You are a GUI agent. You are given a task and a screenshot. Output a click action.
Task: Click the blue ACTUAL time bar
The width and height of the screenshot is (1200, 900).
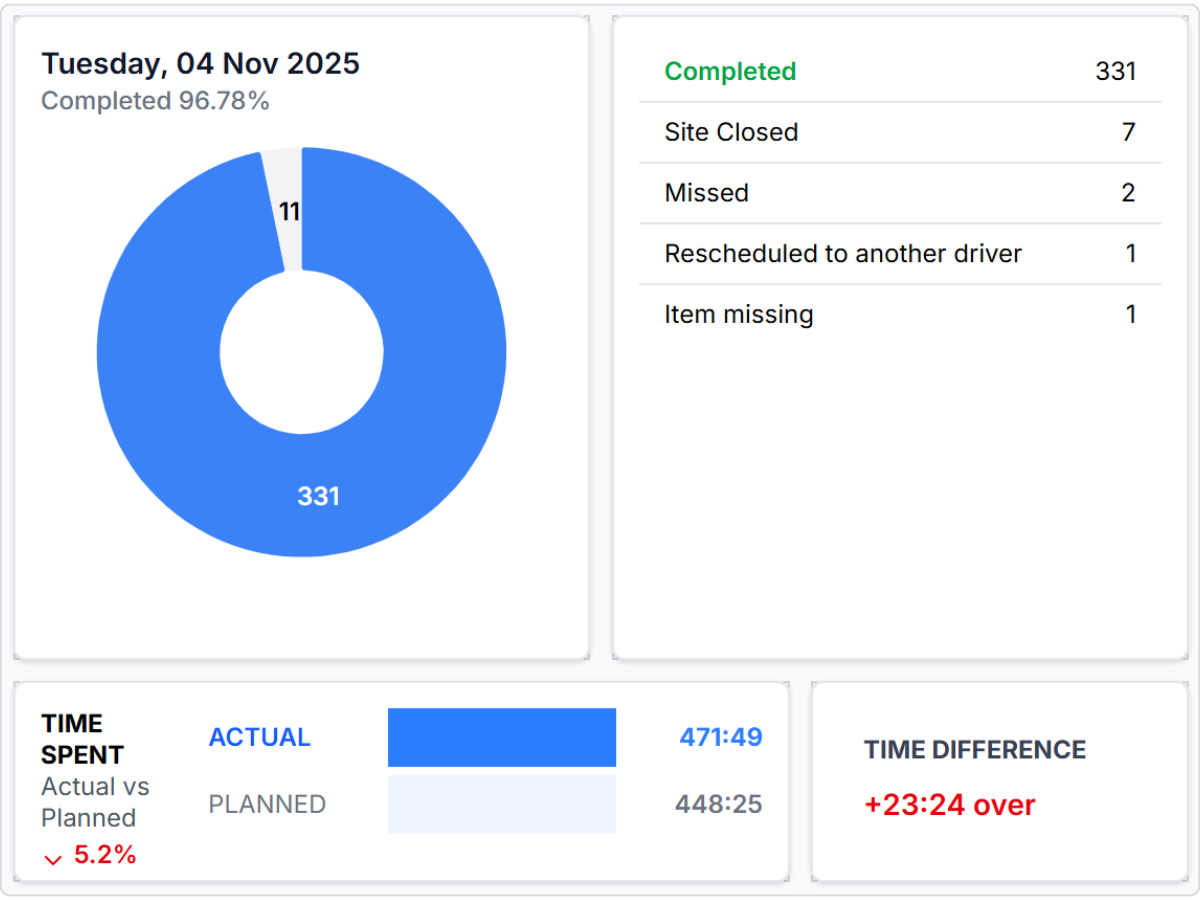coord(501,738)
